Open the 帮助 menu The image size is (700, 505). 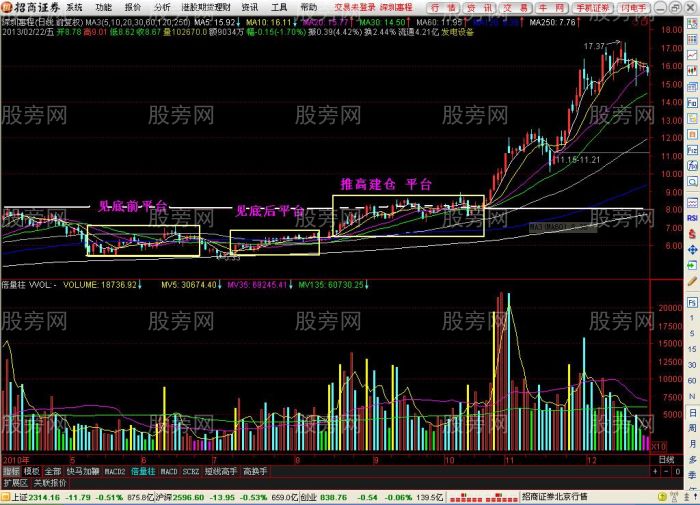[308, 8]
